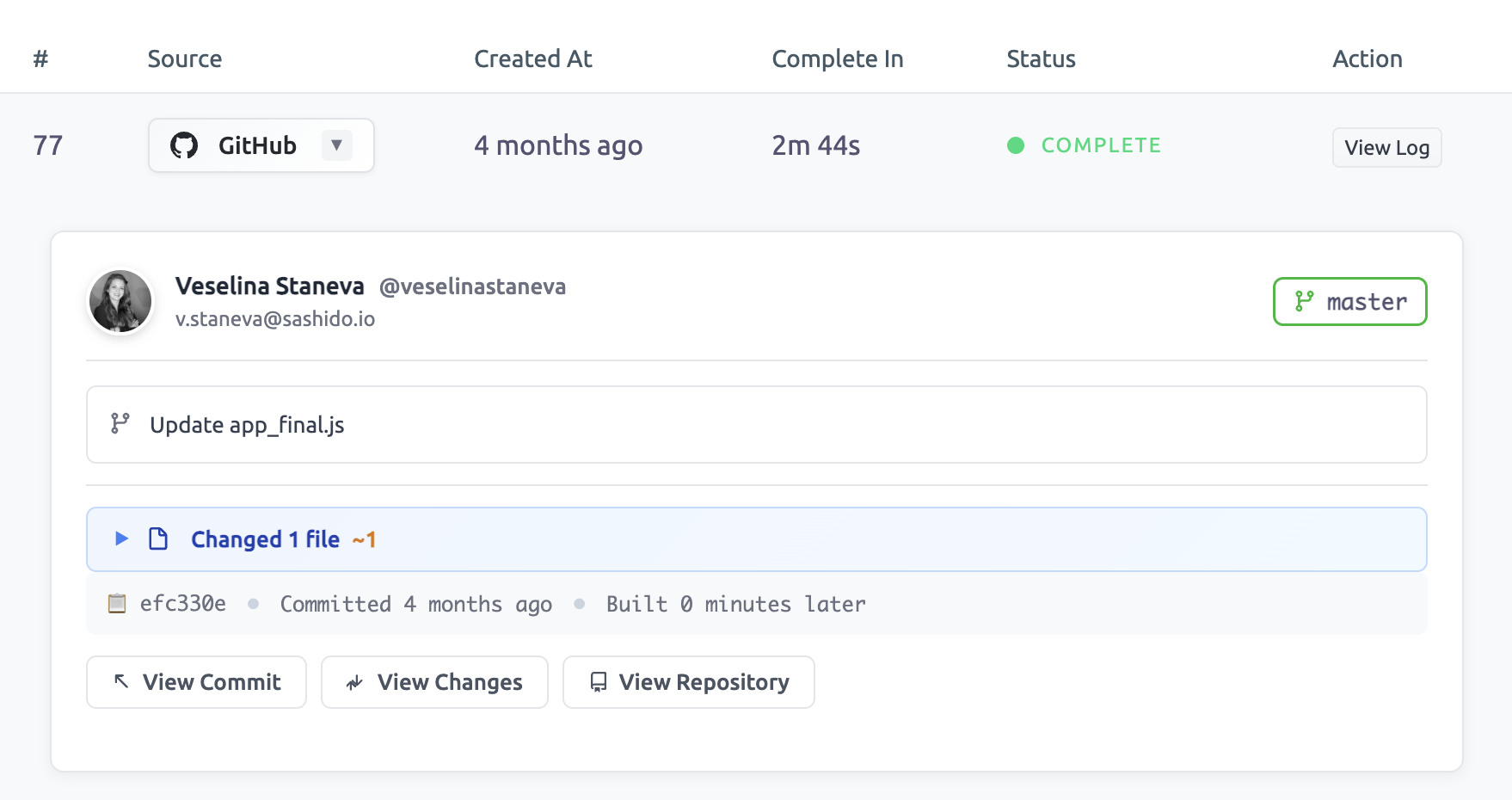Expand the Changed 1 file section
This screenshot has height=800, width=1512.
tap(264, 538)
